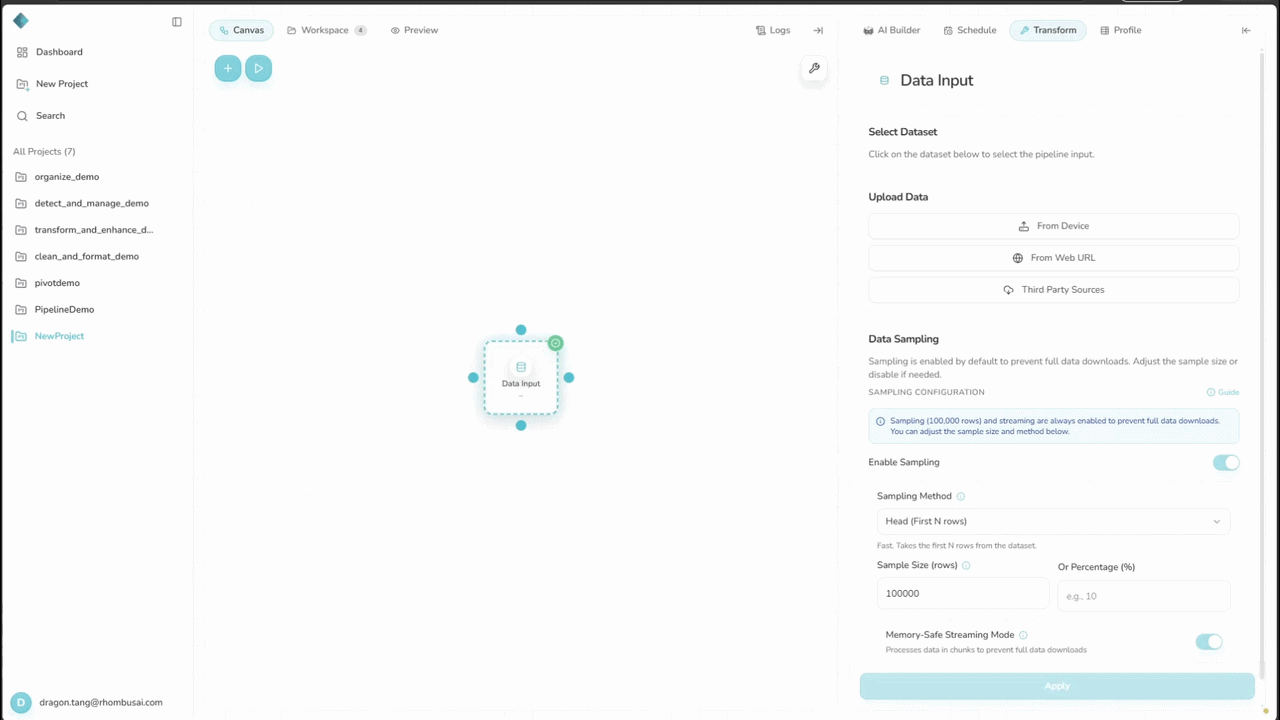Switch to the Canvas tab
Screen dimensions: 1280x720
click(241, 30)
